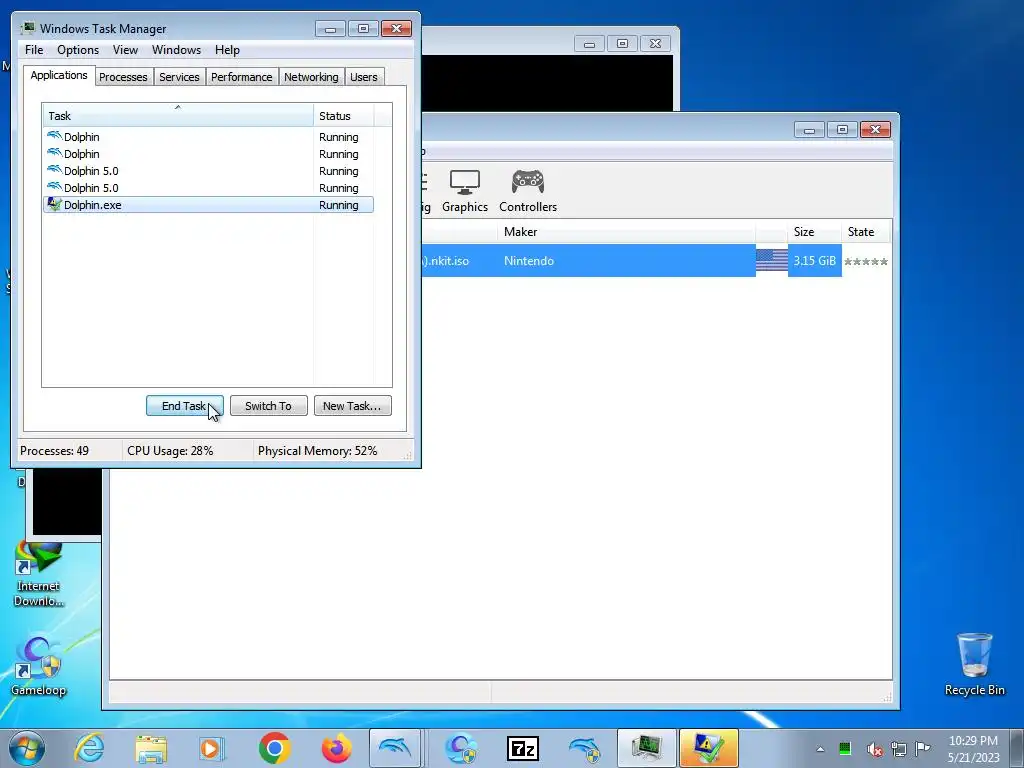Click CPU Usage: 28% in status bar
The width and height of the screenshot is (1024, 768).
[170, 451]
